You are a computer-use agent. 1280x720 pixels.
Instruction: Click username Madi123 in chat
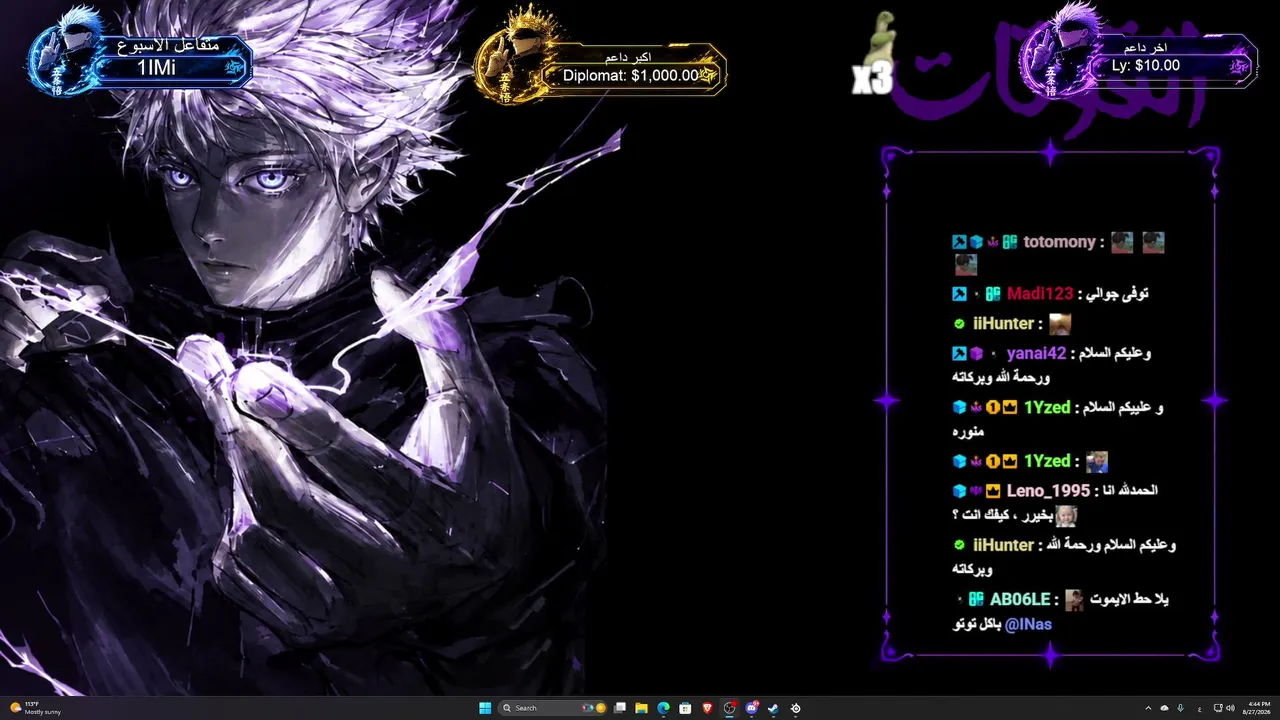click(1040, 293)
